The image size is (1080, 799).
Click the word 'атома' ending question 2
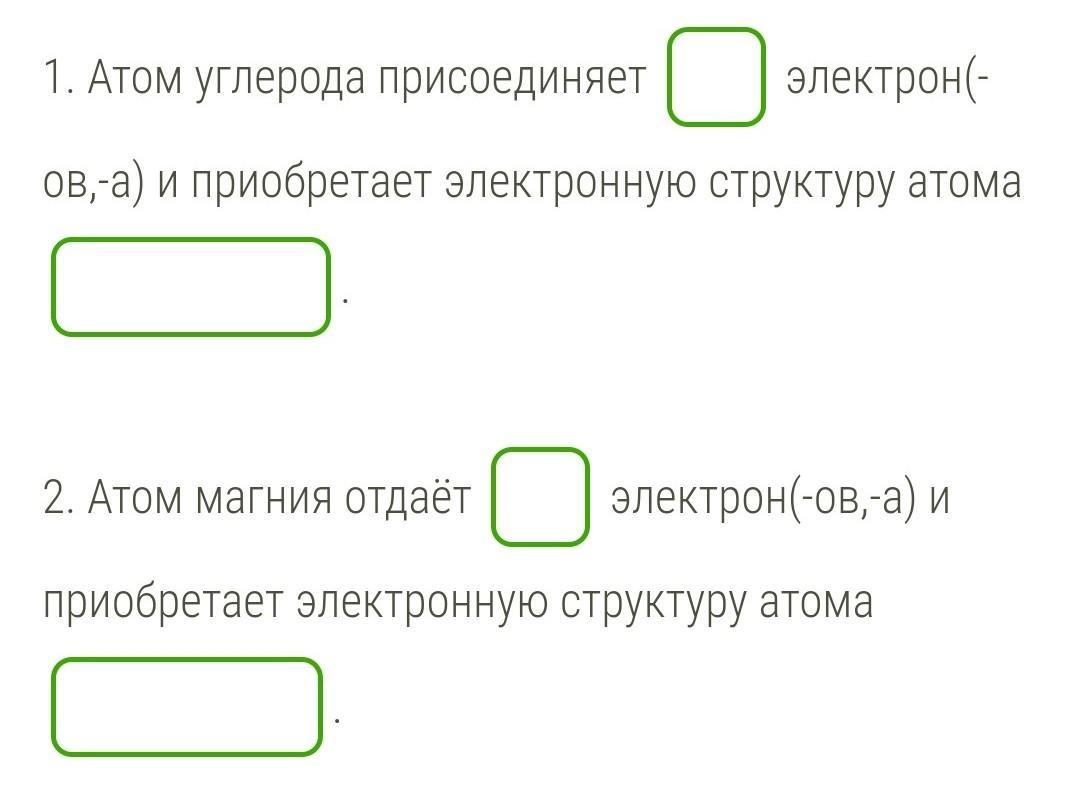(x=816, y=604)
